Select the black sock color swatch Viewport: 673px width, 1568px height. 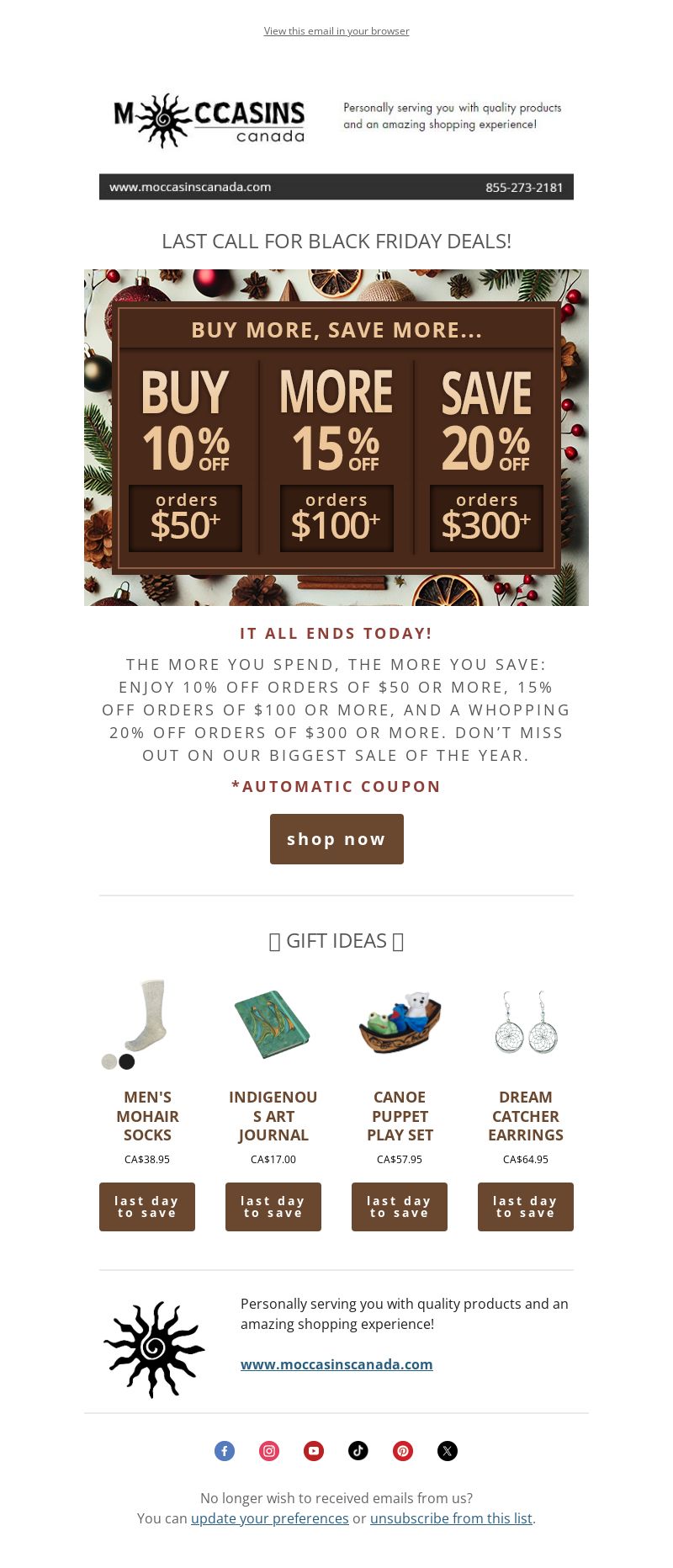[127, 1061]
